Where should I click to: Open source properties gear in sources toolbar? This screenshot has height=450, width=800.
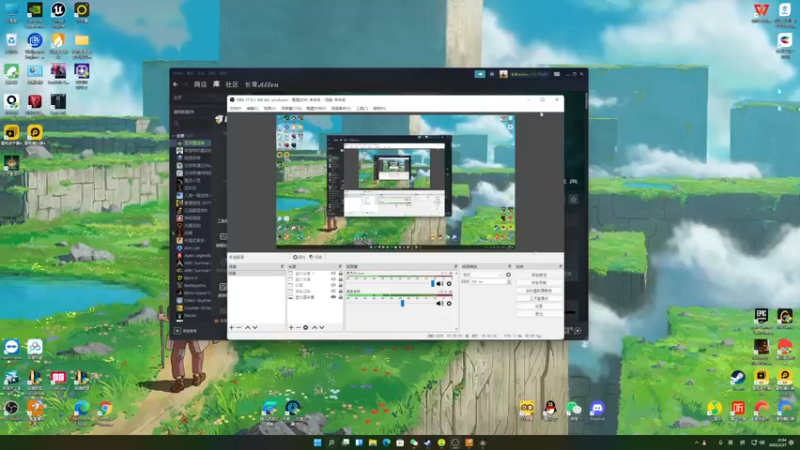tap(306, 328)
